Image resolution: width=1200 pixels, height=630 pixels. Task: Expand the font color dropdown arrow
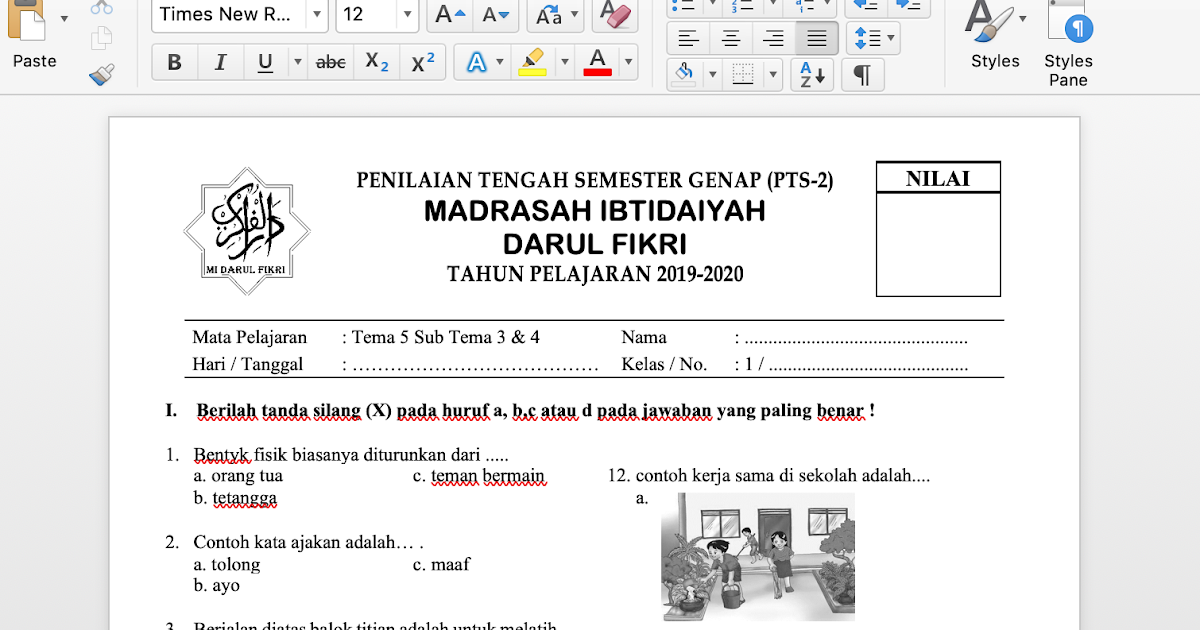627,61
